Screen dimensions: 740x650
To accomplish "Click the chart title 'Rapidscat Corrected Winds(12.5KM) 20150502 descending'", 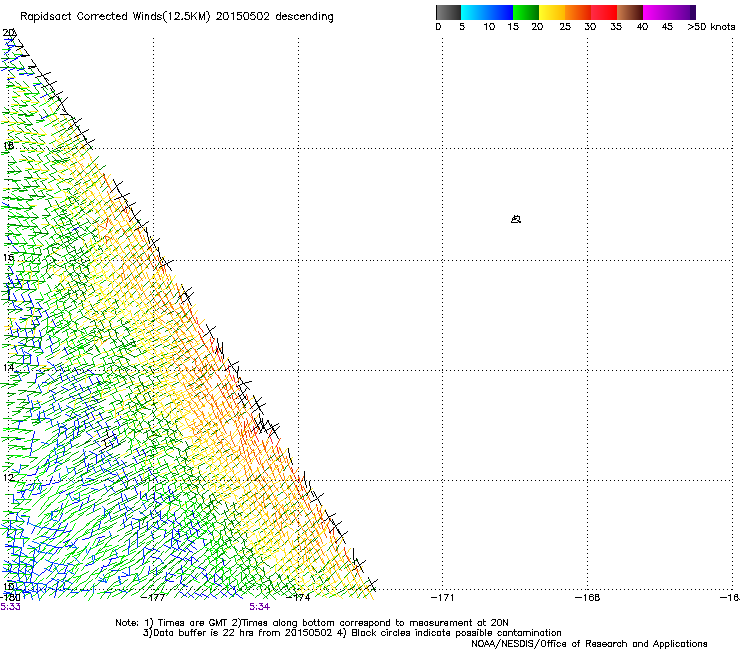I will tap(177, 17).
